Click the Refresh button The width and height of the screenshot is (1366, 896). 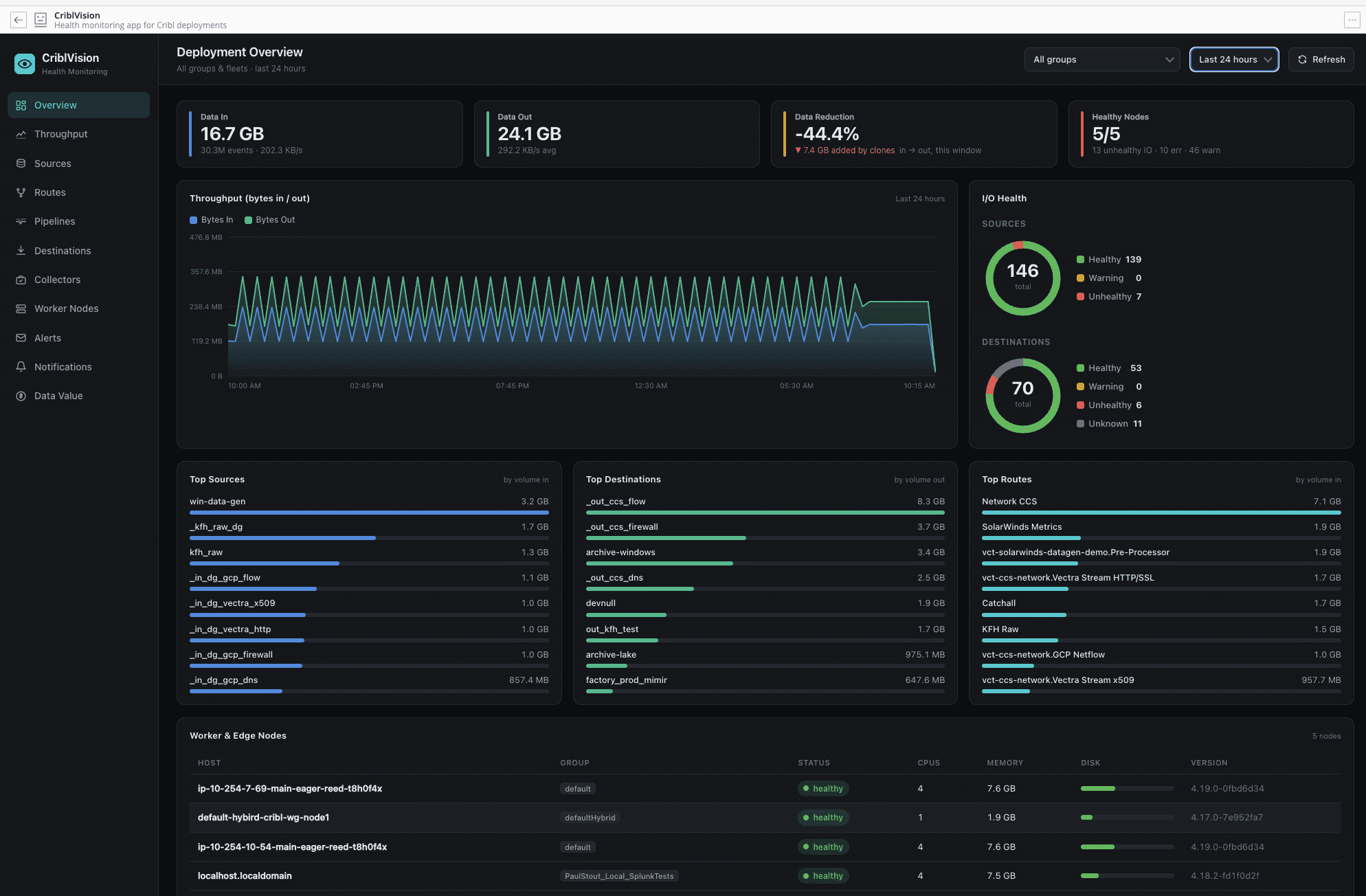[x=1321, y=60]
